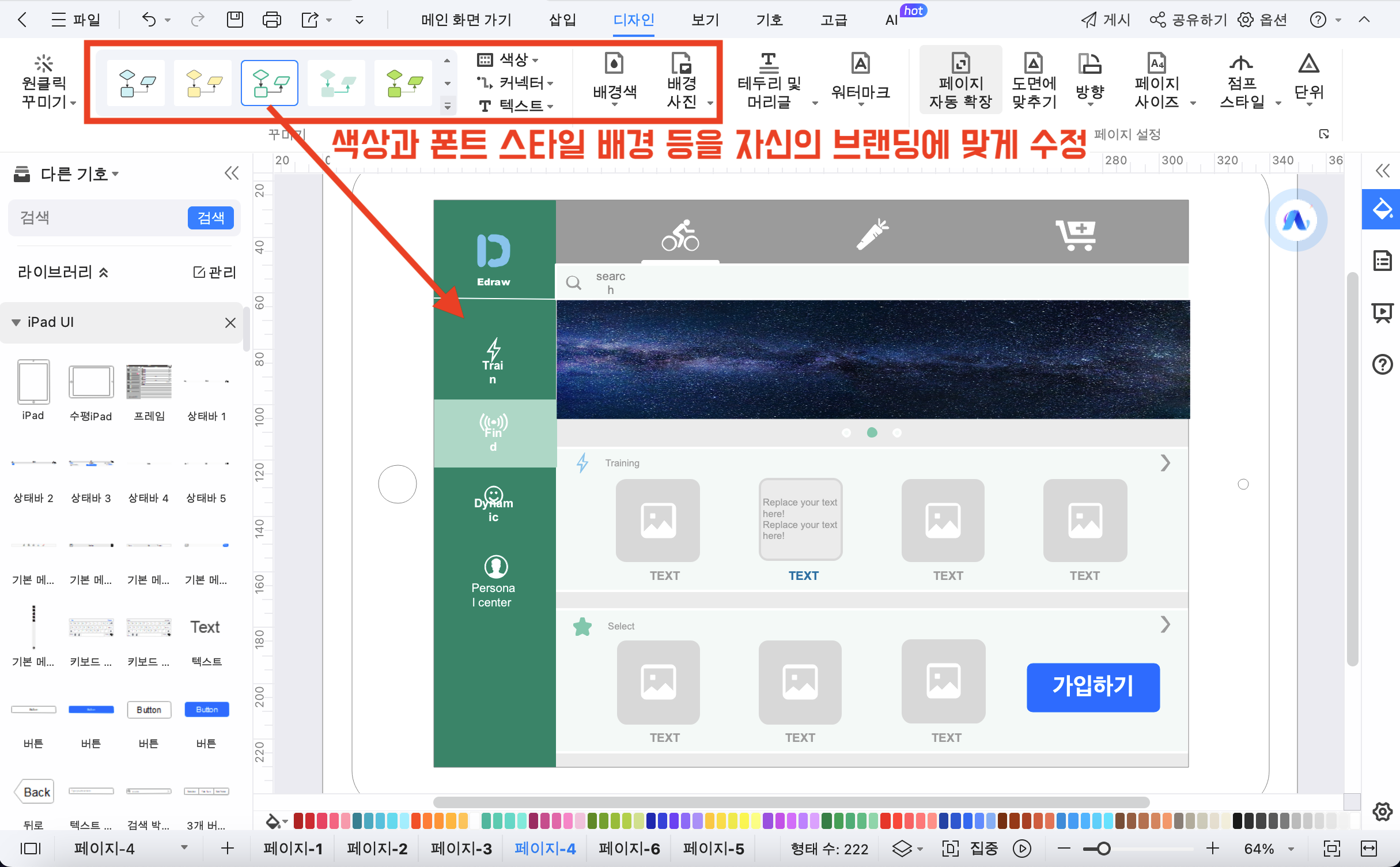Select the fifth org chart layout style

click(401, 82)
